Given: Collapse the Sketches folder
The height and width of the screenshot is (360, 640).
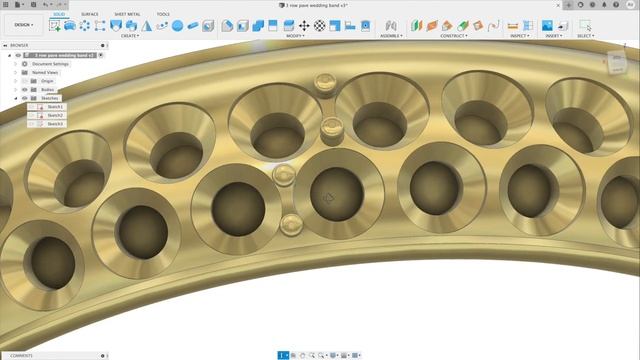Looking at the screenshot, I should (x=16, y=98).
